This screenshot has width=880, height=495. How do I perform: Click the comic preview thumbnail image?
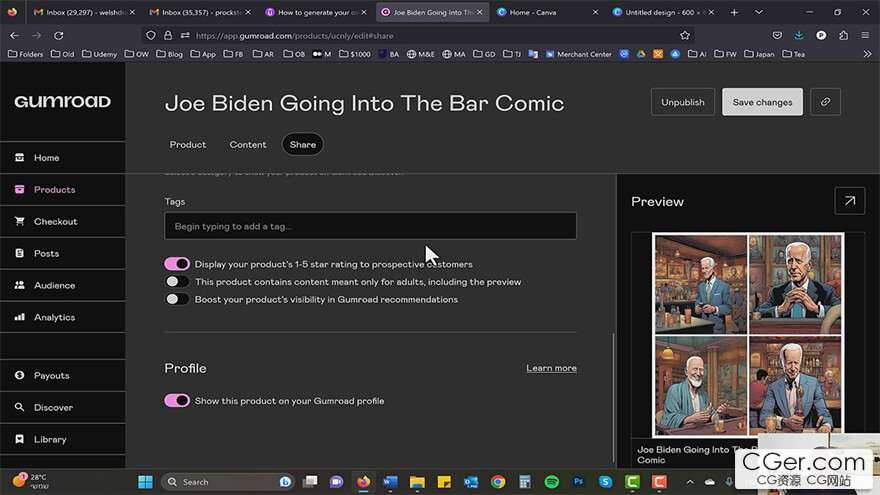tap(747, 335)
